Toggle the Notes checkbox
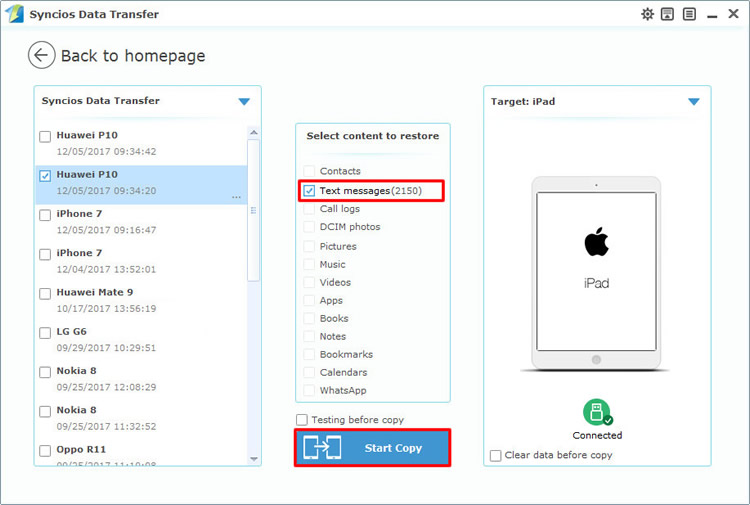Viewport: 750px width, 505px height. 309,336
